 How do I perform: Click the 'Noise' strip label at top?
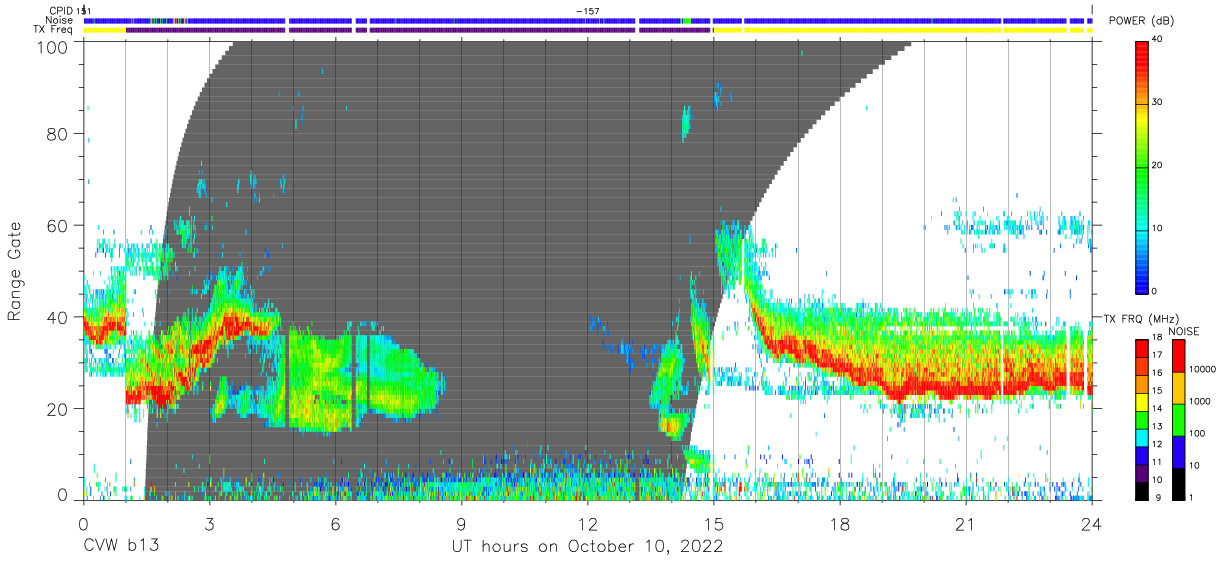(x=60, y=20)
